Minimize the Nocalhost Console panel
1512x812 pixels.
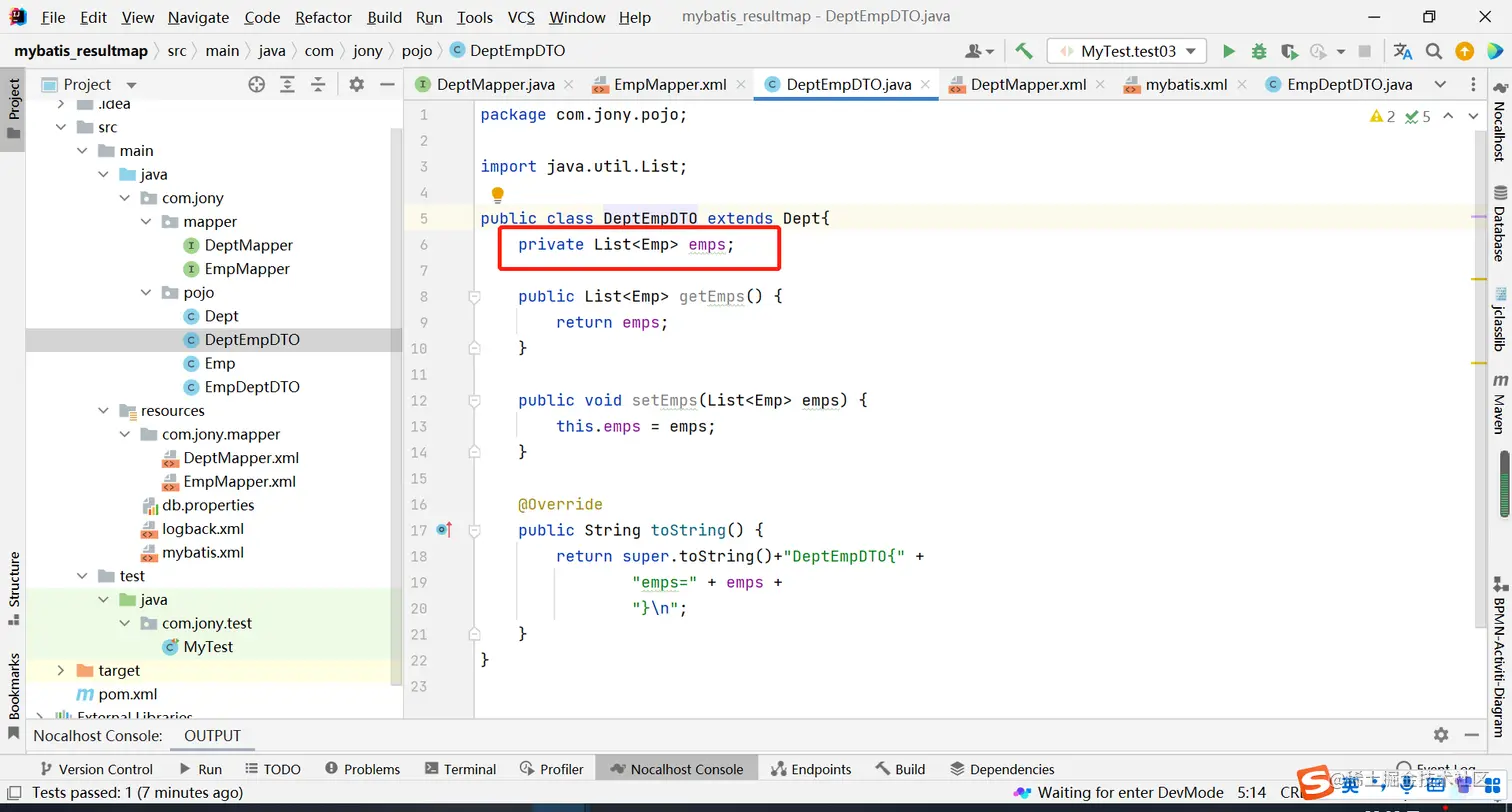pos(1473,735)
